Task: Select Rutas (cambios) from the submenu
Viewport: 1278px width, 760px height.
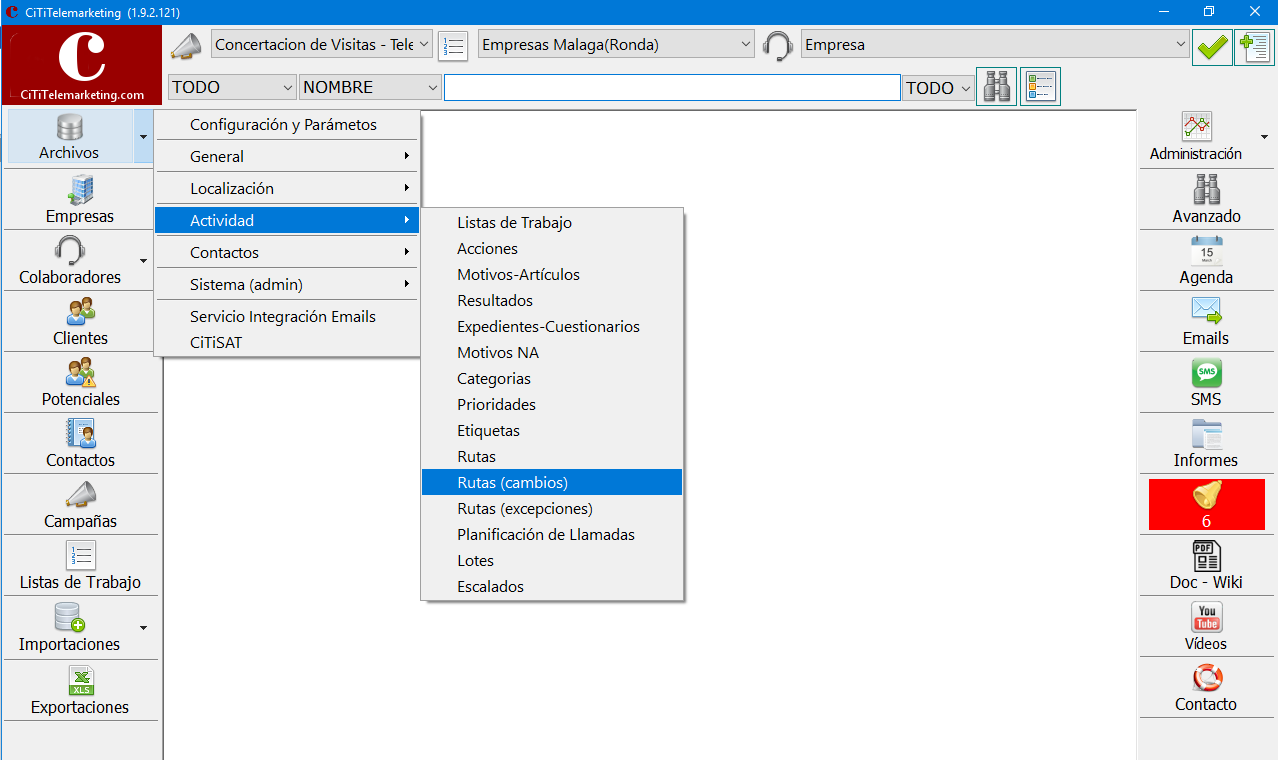Action: [x=552, y=483]
